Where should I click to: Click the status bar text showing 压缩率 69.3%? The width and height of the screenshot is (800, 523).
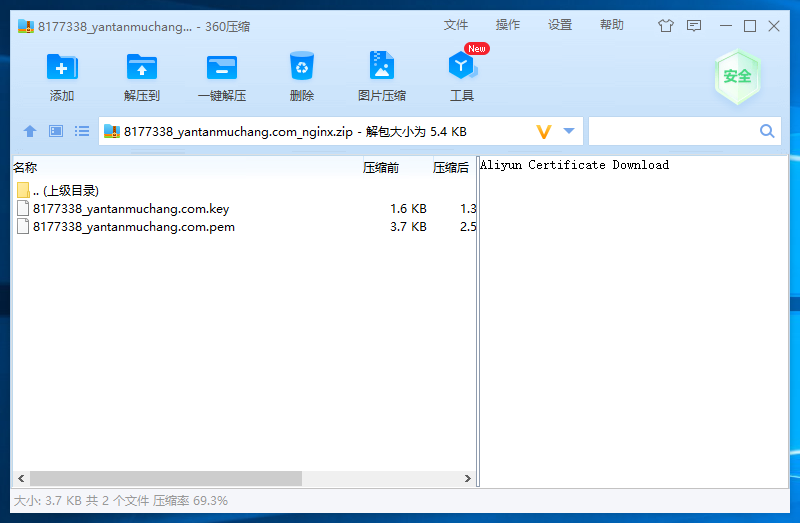(121, 501)
